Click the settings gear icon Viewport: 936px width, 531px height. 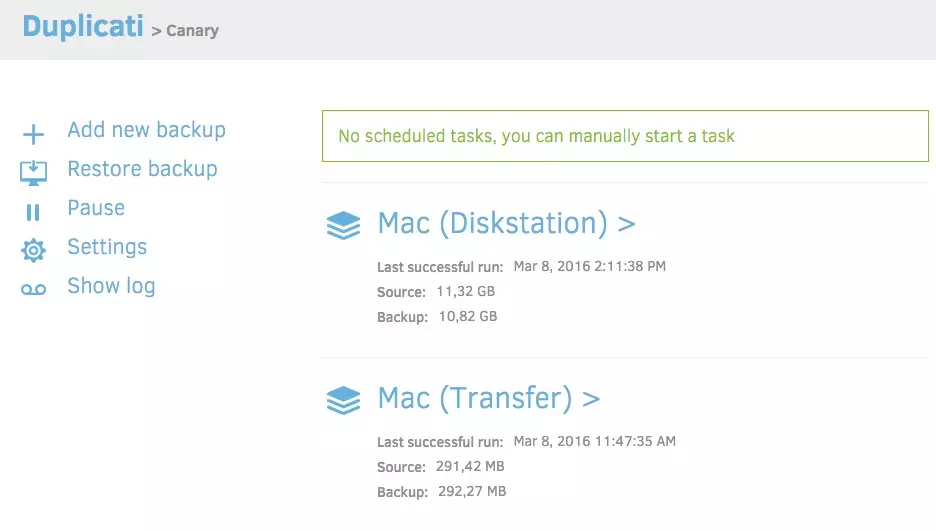(33, 250)
